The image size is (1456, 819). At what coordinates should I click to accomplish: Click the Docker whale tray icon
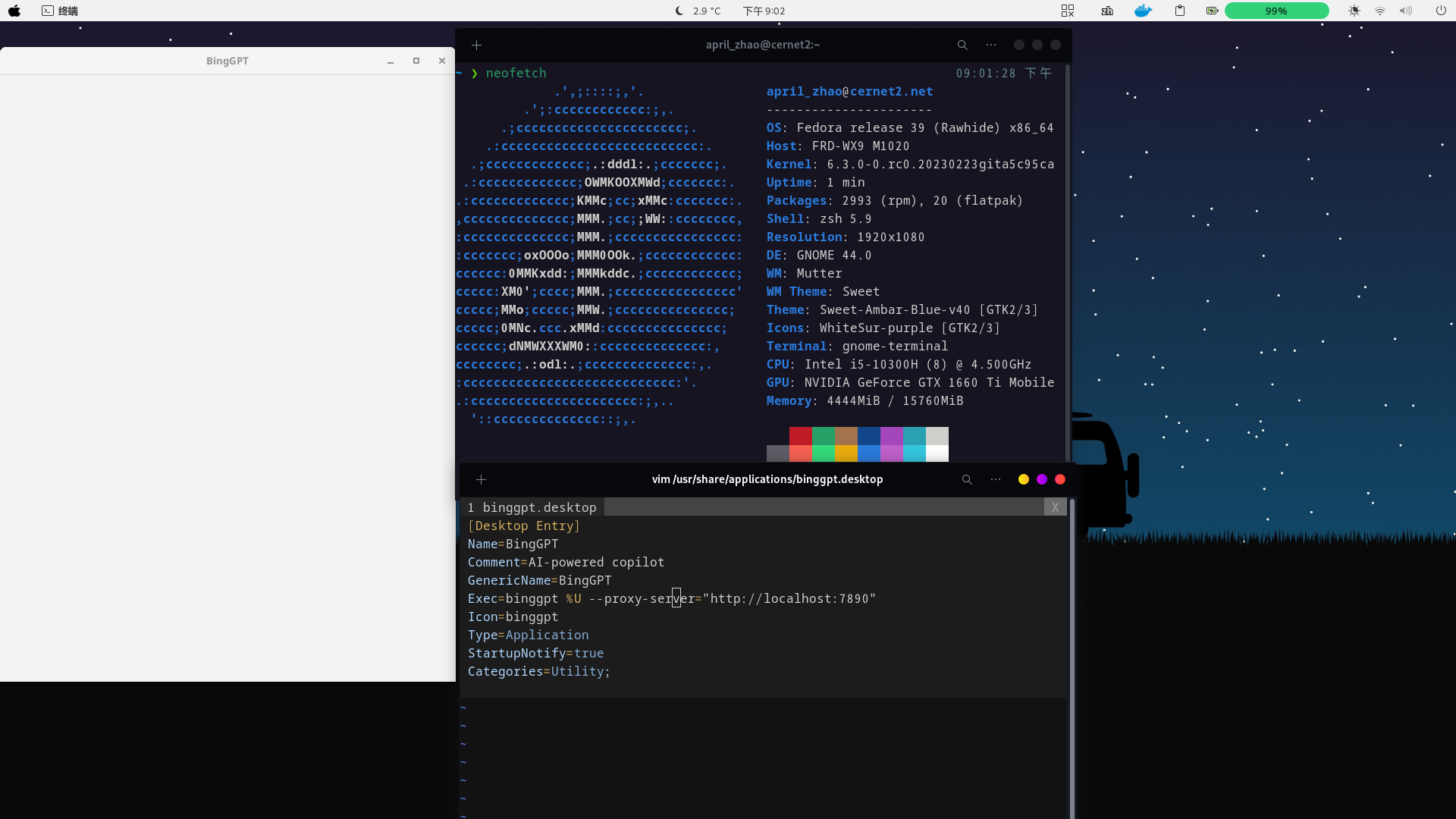(x=1143, y=11)
